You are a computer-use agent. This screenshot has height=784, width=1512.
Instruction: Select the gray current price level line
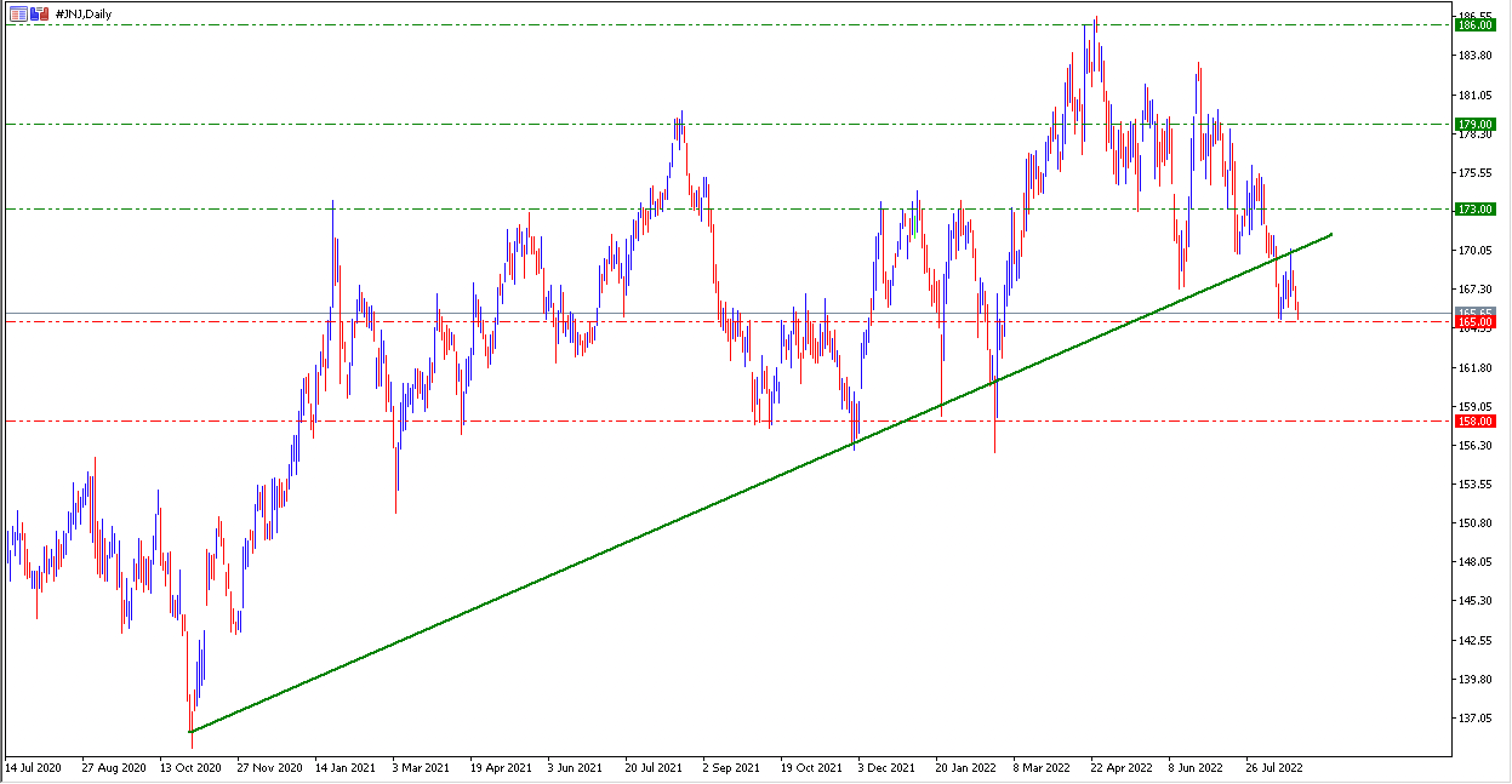coord(728,313)
